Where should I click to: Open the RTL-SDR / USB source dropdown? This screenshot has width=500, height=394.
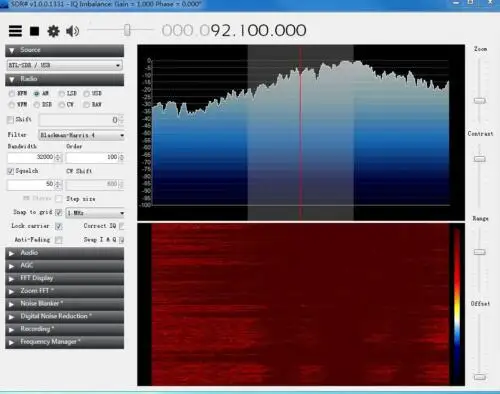pos(64,65)
